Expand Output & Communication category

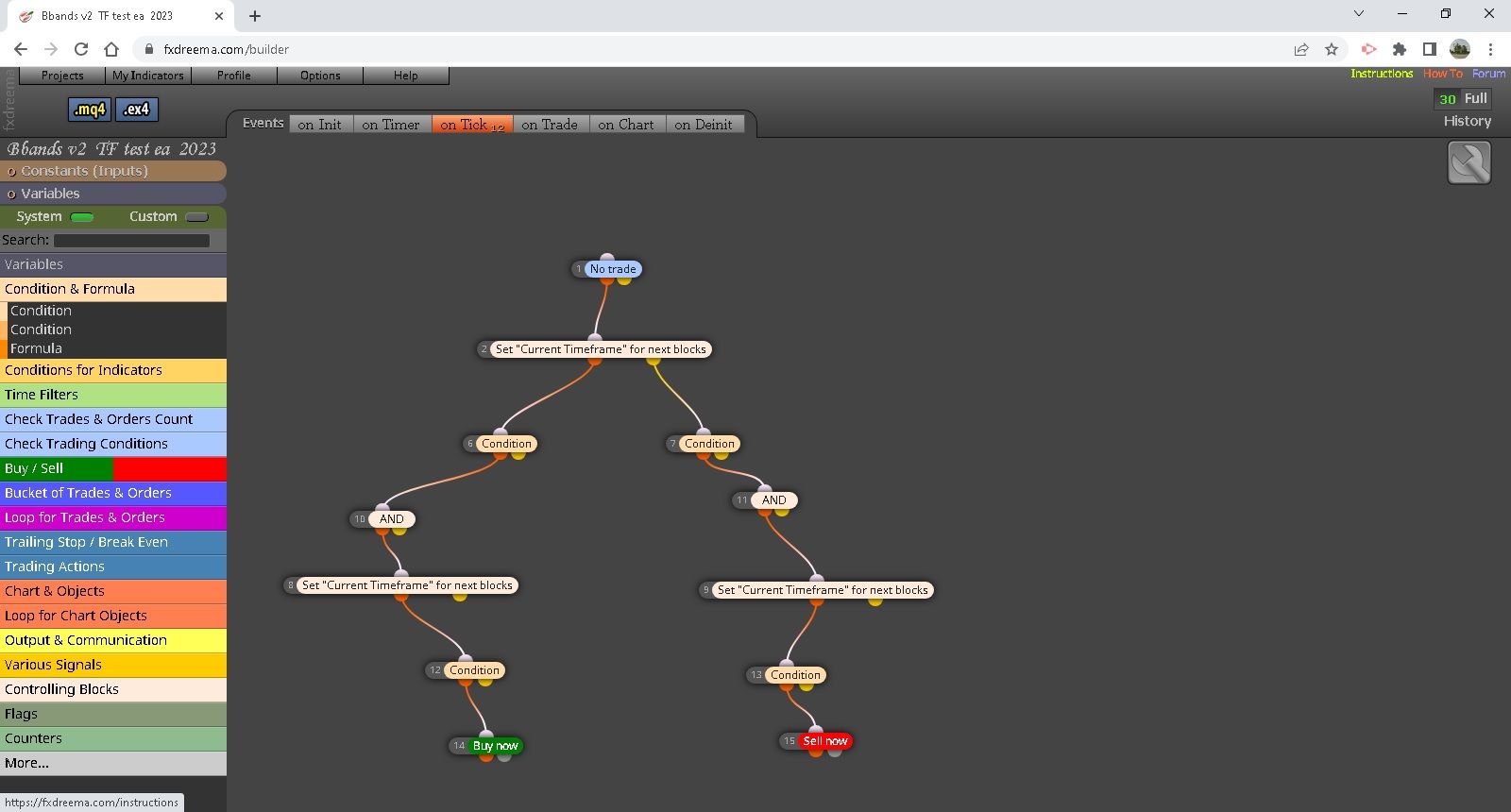[113, 640]
